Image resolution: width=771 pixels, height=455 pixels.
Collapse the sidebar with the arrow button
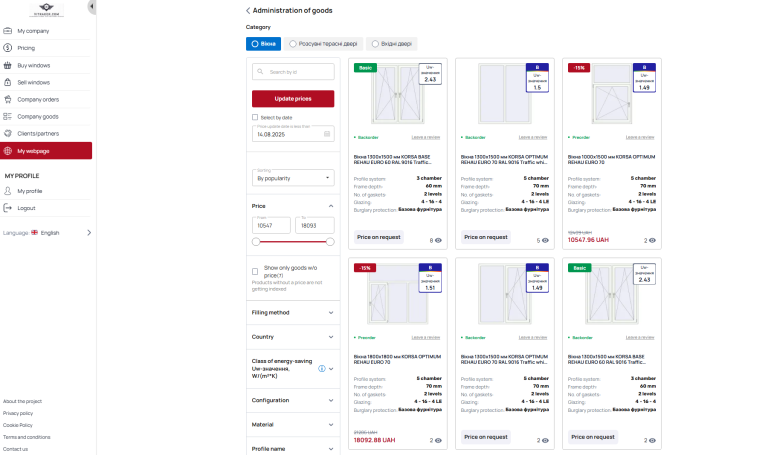[91, 7]
